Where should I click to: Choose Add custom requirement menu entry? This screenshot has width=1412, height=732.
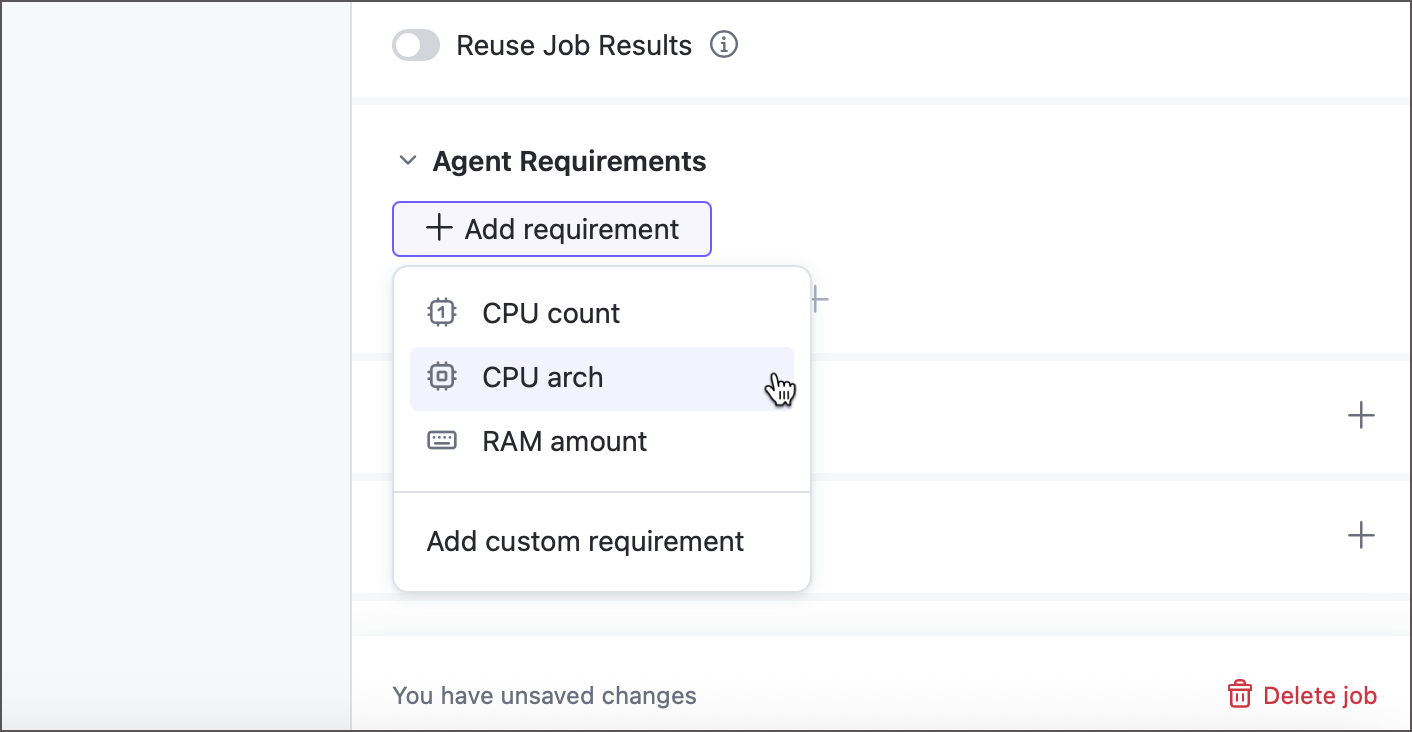click(x=585, y=542)
